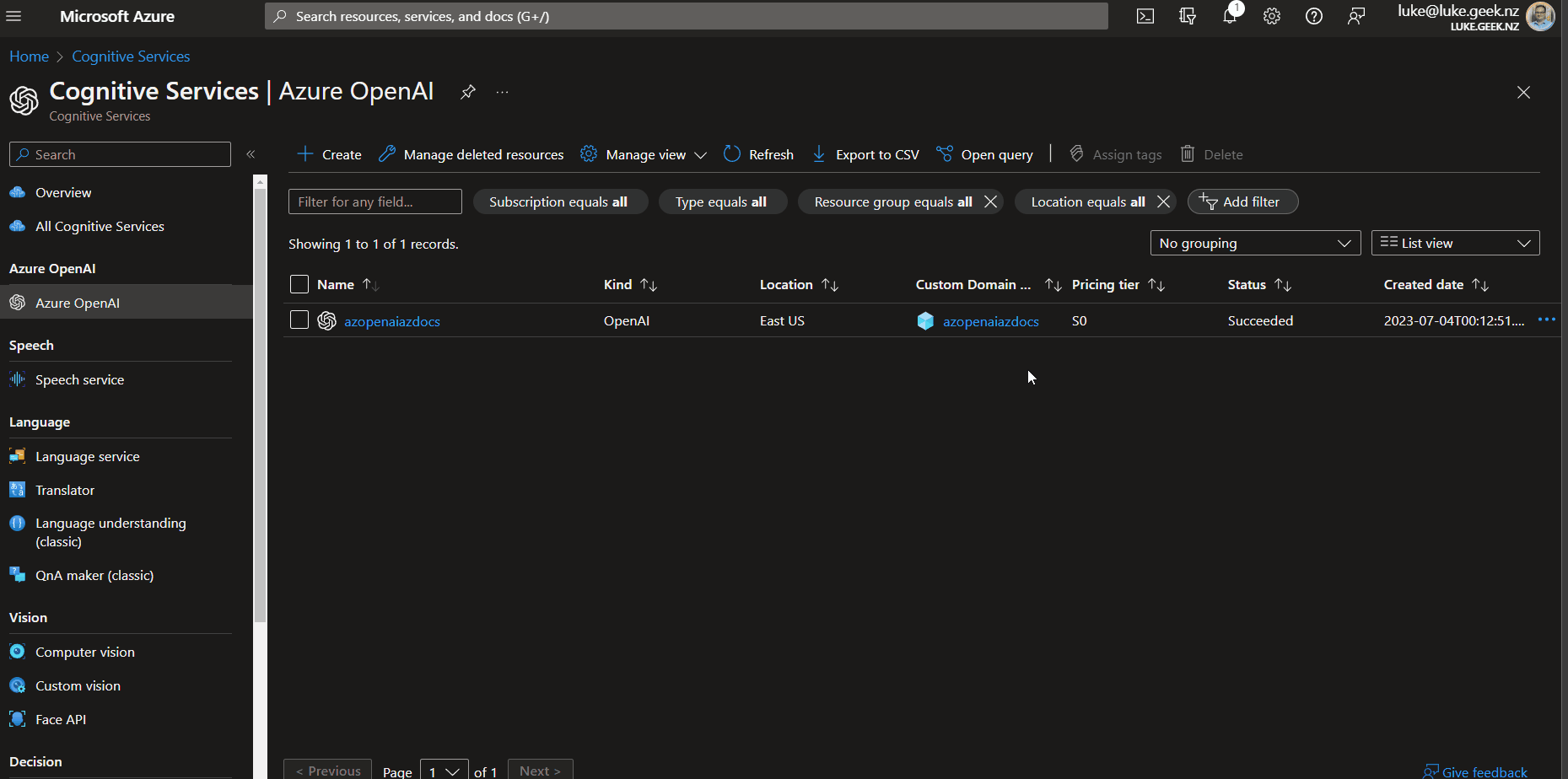Go to Home breadcrumb link

(x=29, y=56)
